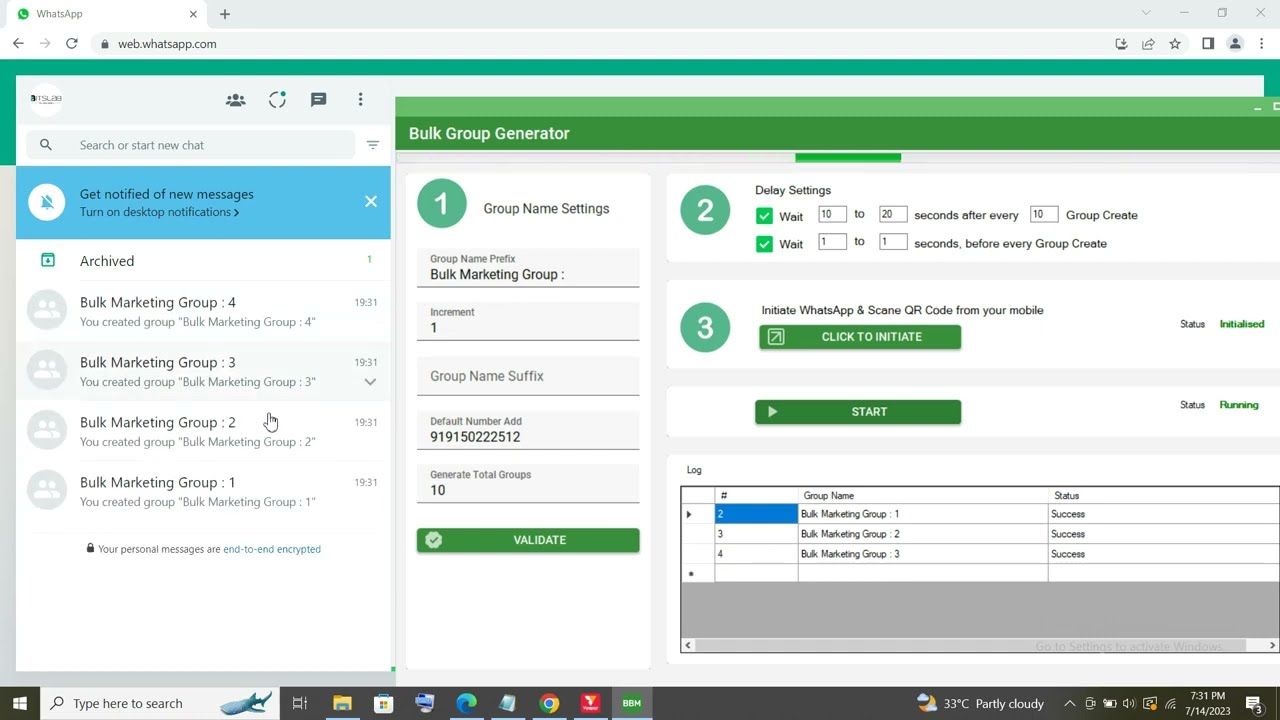1280x720 pixels.
Task: Open Task View on taskbar
Action: pyautogui.click(x=299, y=703)
